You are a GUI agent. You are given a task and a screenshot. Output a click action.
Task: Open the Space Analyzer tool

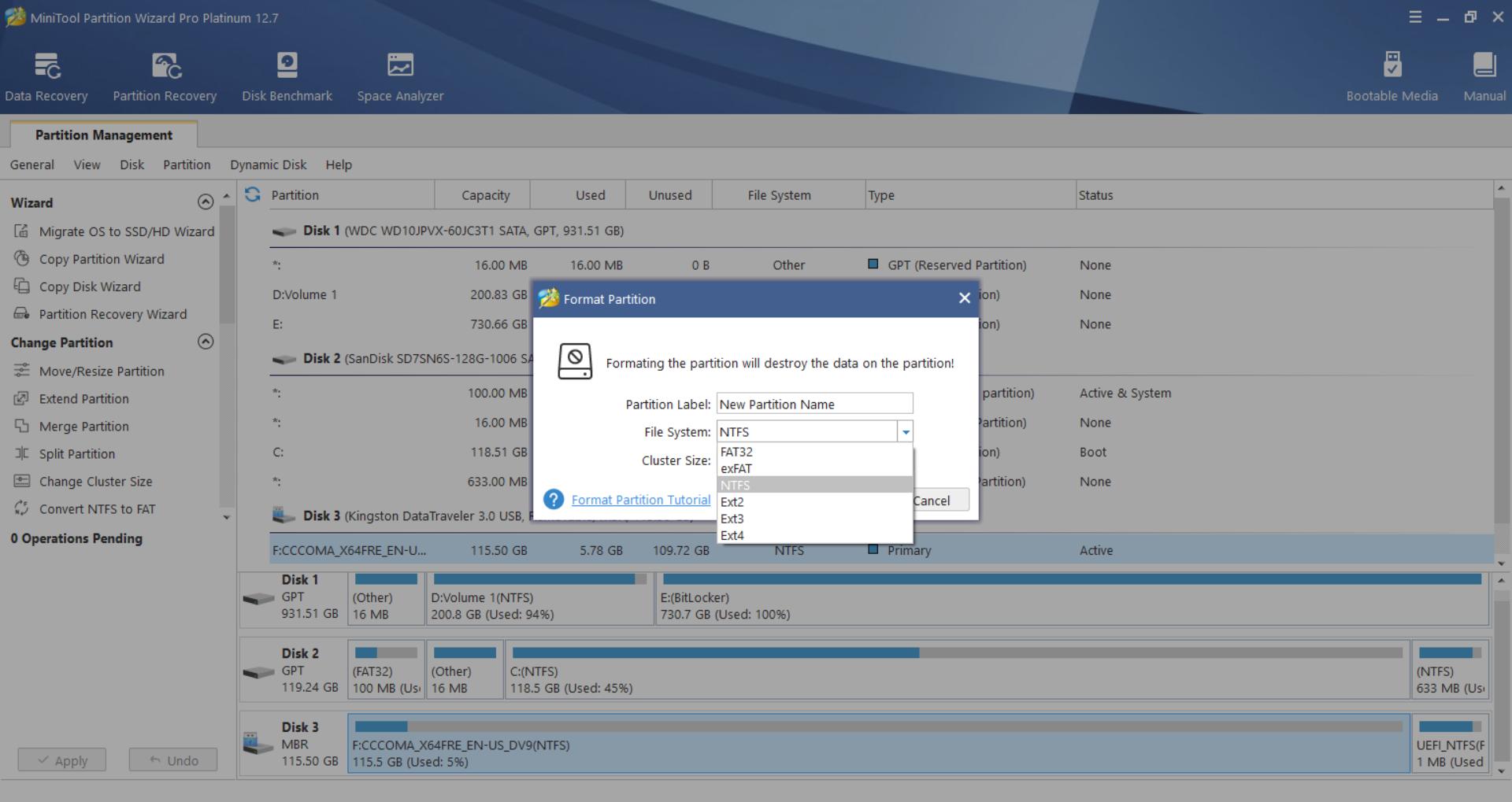pos(400,77)
